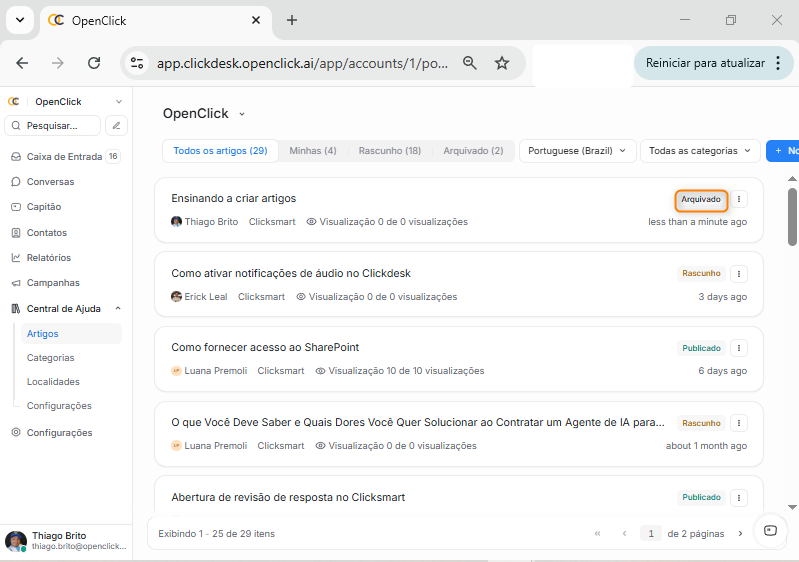Click the compose new conversation pencil icon
The image size is (799, 562).
pos(117,126)
